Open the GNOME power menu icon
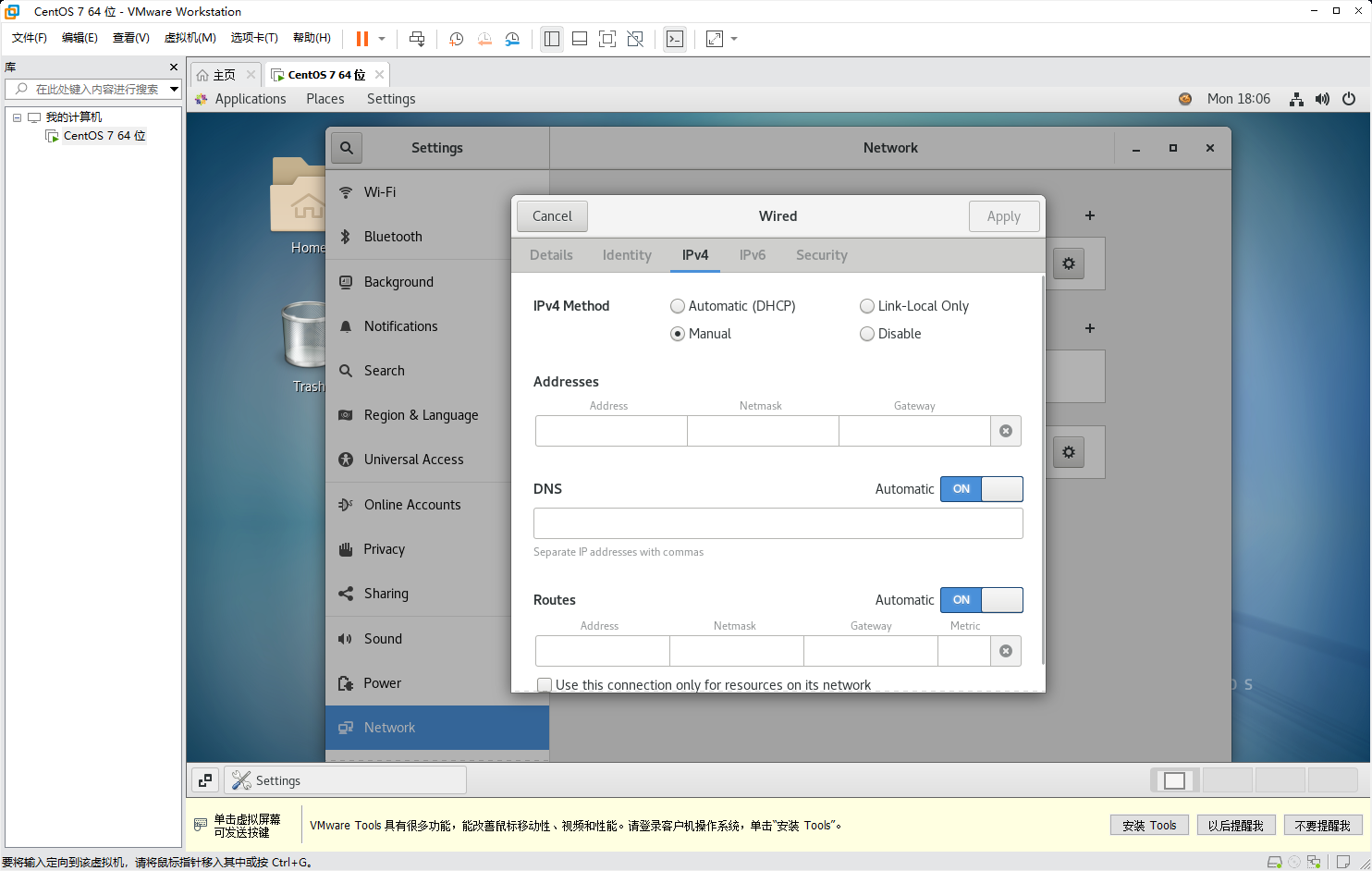 1349,99
